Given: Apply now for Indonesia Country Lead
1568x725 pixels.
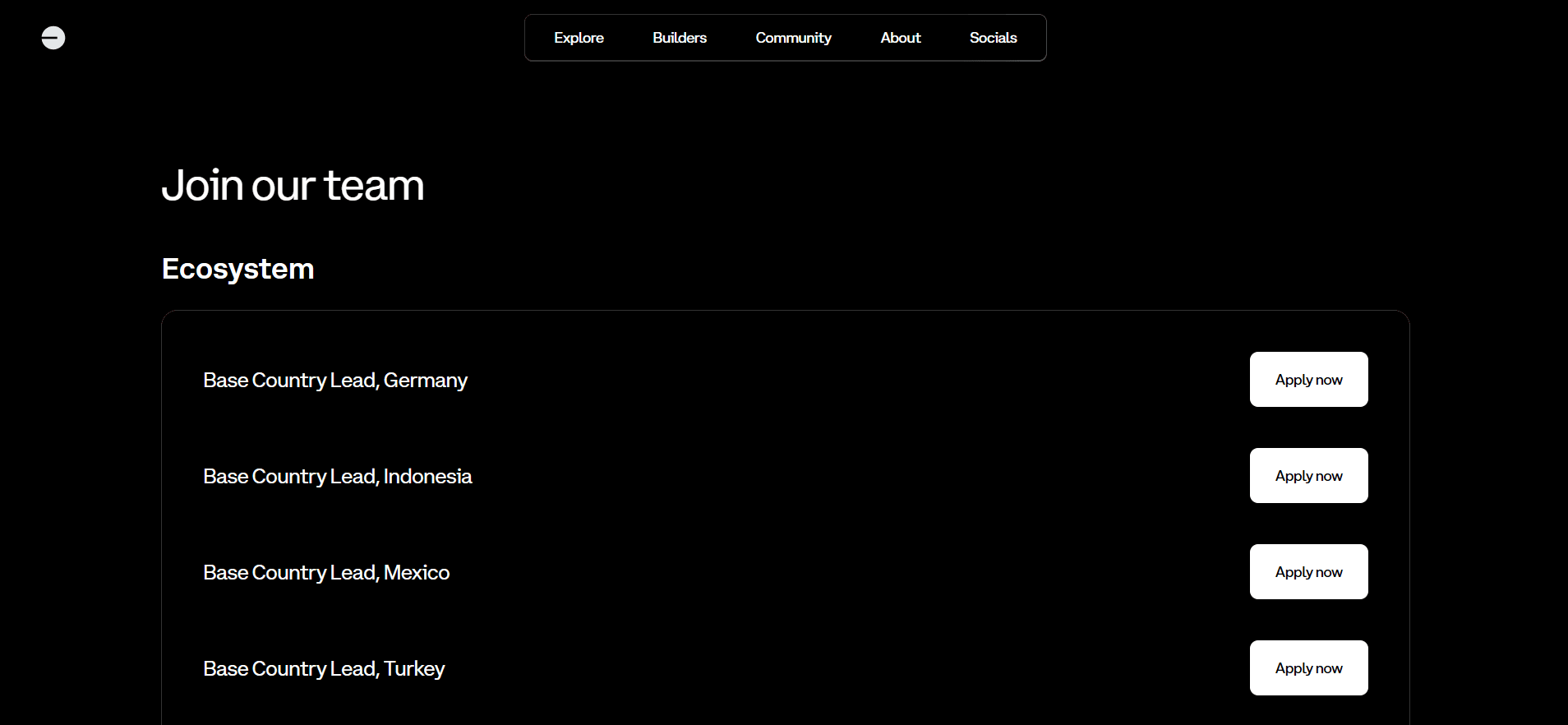Looking at the screenshot, I should click(1308, 476).
